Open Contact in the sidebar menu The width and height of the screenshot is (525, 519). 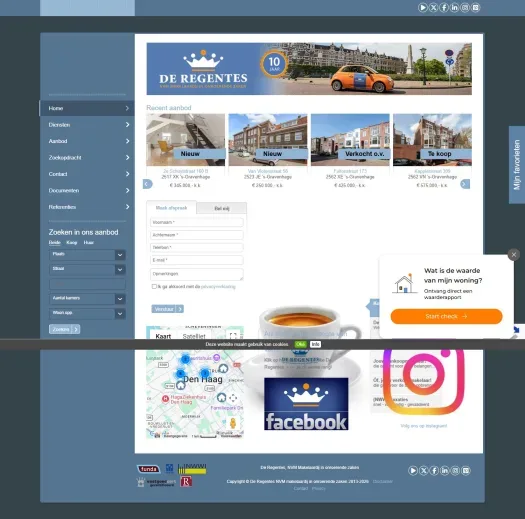coord(87,174)
